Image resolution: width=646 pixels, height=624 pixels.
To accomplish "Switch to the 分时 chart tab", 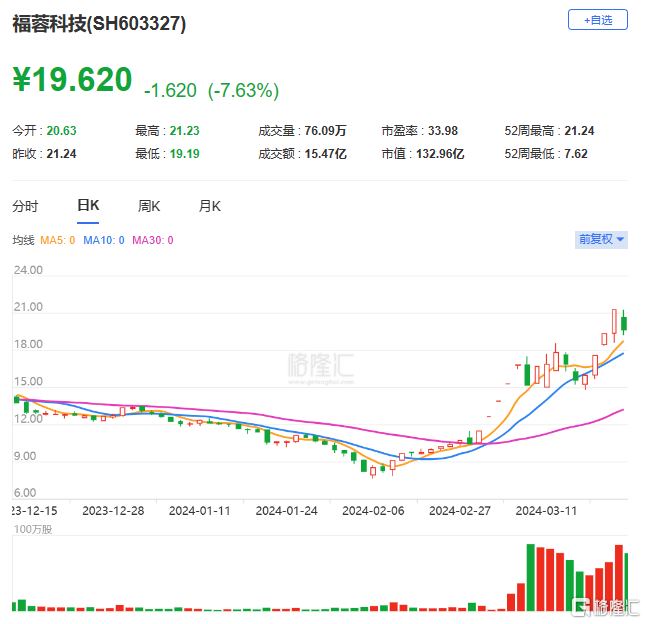I will point(25,206).
